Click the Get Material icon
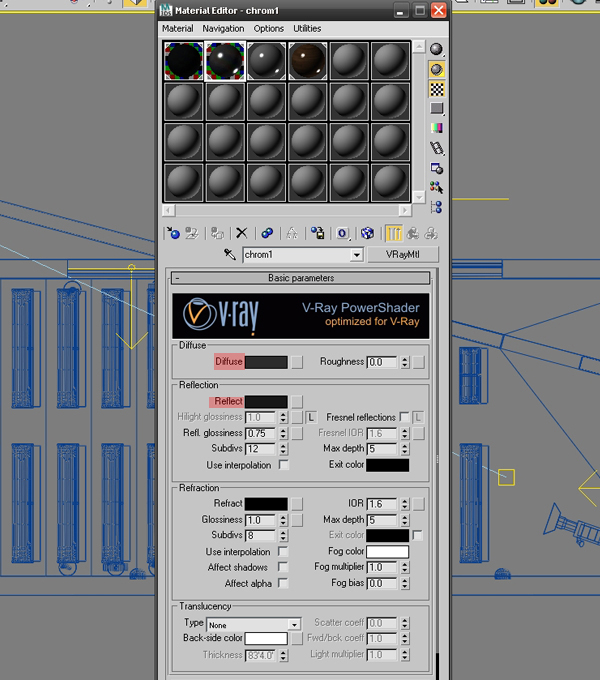The height and width of the screenshot is (680, 600). (x=173, y=233)
